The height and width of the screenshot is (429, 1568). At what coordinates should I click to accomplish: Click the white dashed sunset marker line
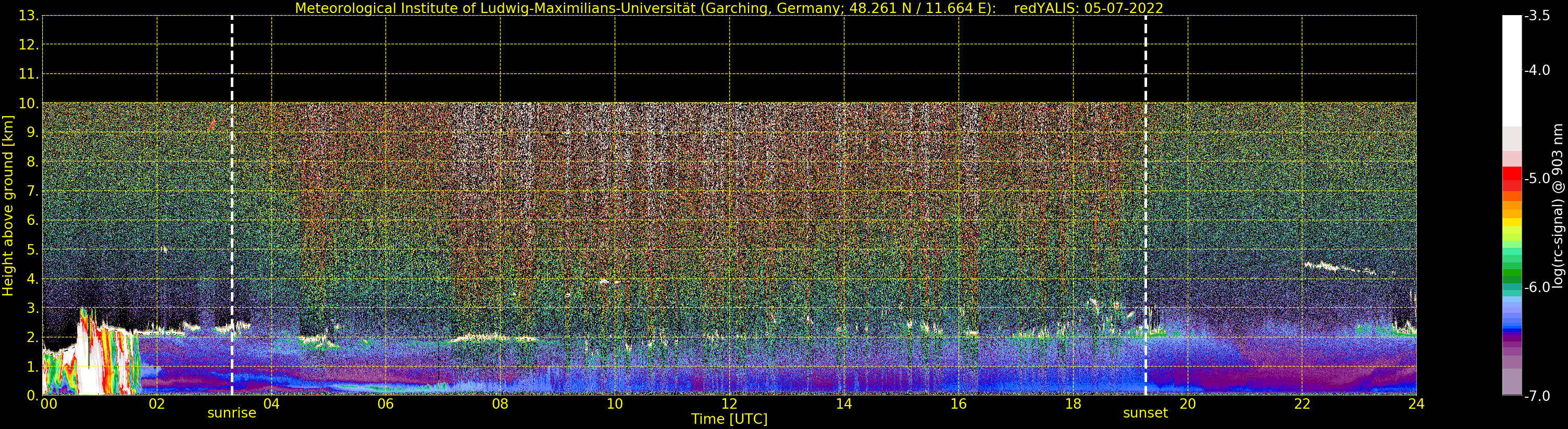coord(1146,206)
